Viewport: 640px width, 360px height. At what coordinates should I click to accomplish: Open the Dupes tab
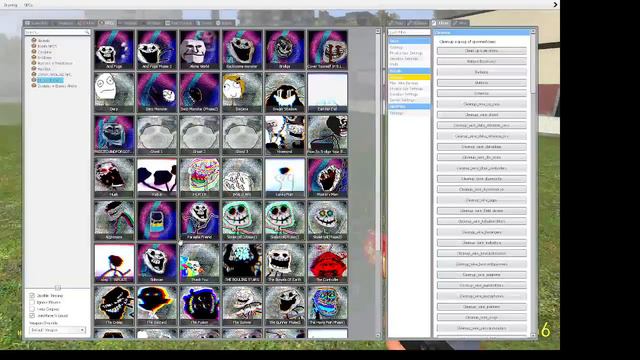click(x=204, y=23)
